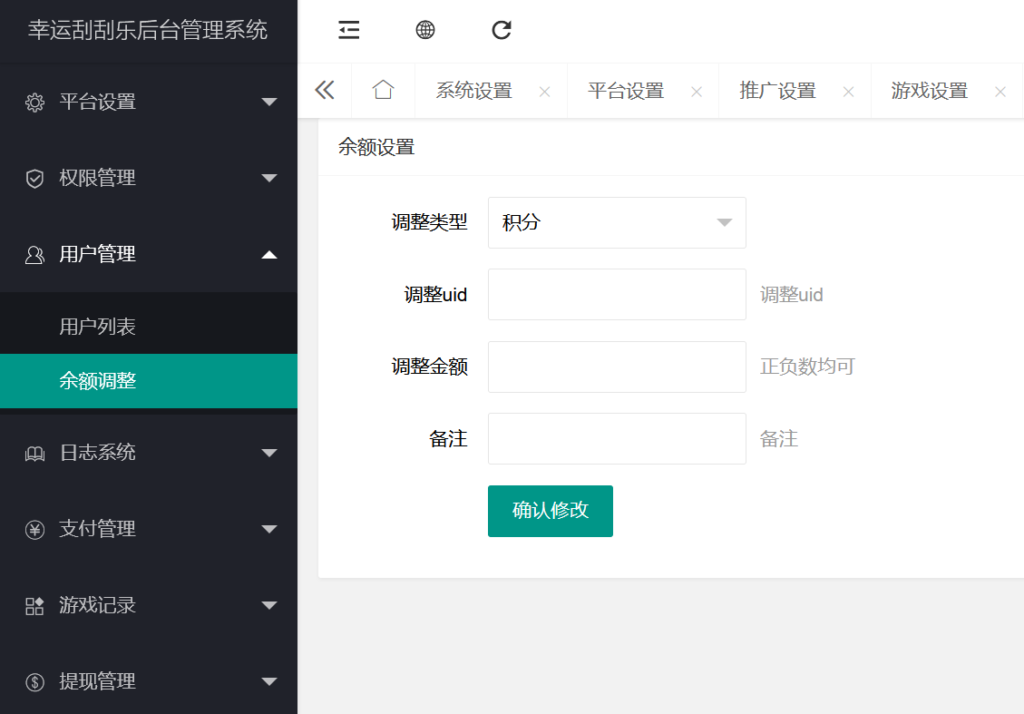Click the 调整uid input field
This screenshot has height=714, width=1024.
tap(616, 294)
